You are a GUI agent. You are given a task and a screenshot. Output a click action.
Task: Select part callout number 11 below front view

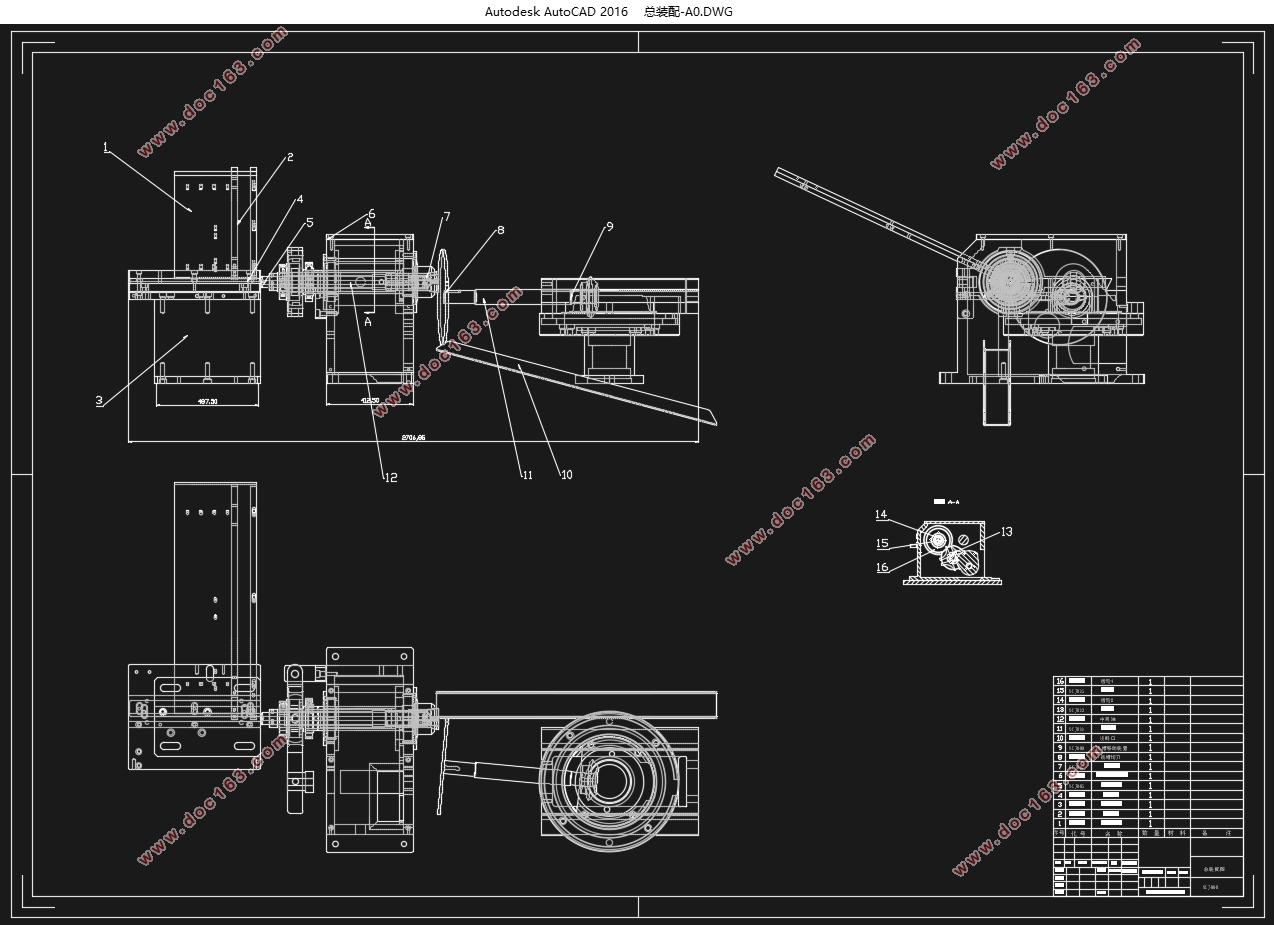(526, 475)
